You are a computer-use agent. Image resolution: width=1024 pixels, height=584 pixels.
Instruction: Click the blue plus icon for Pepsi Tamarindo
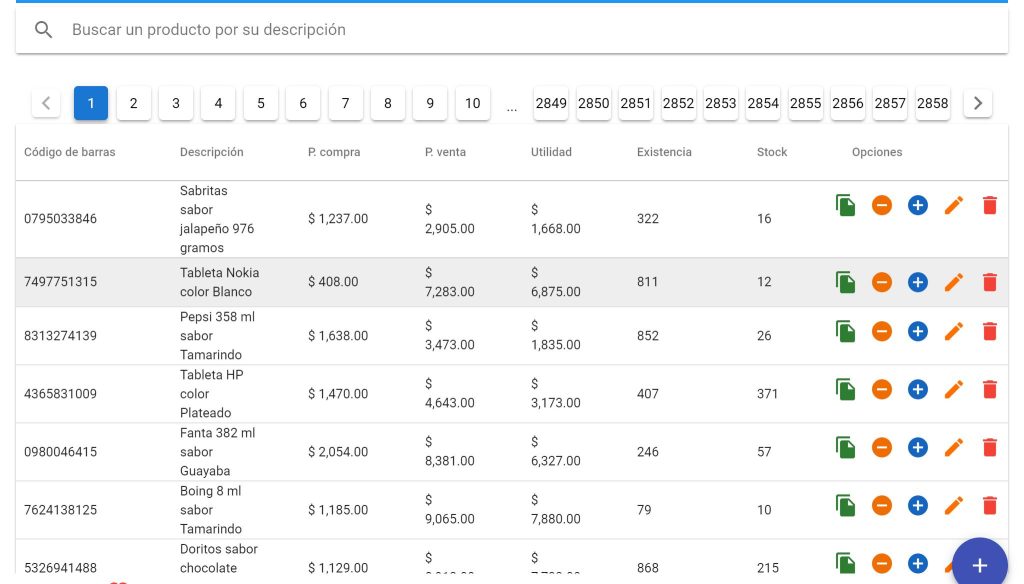point(917,331)
